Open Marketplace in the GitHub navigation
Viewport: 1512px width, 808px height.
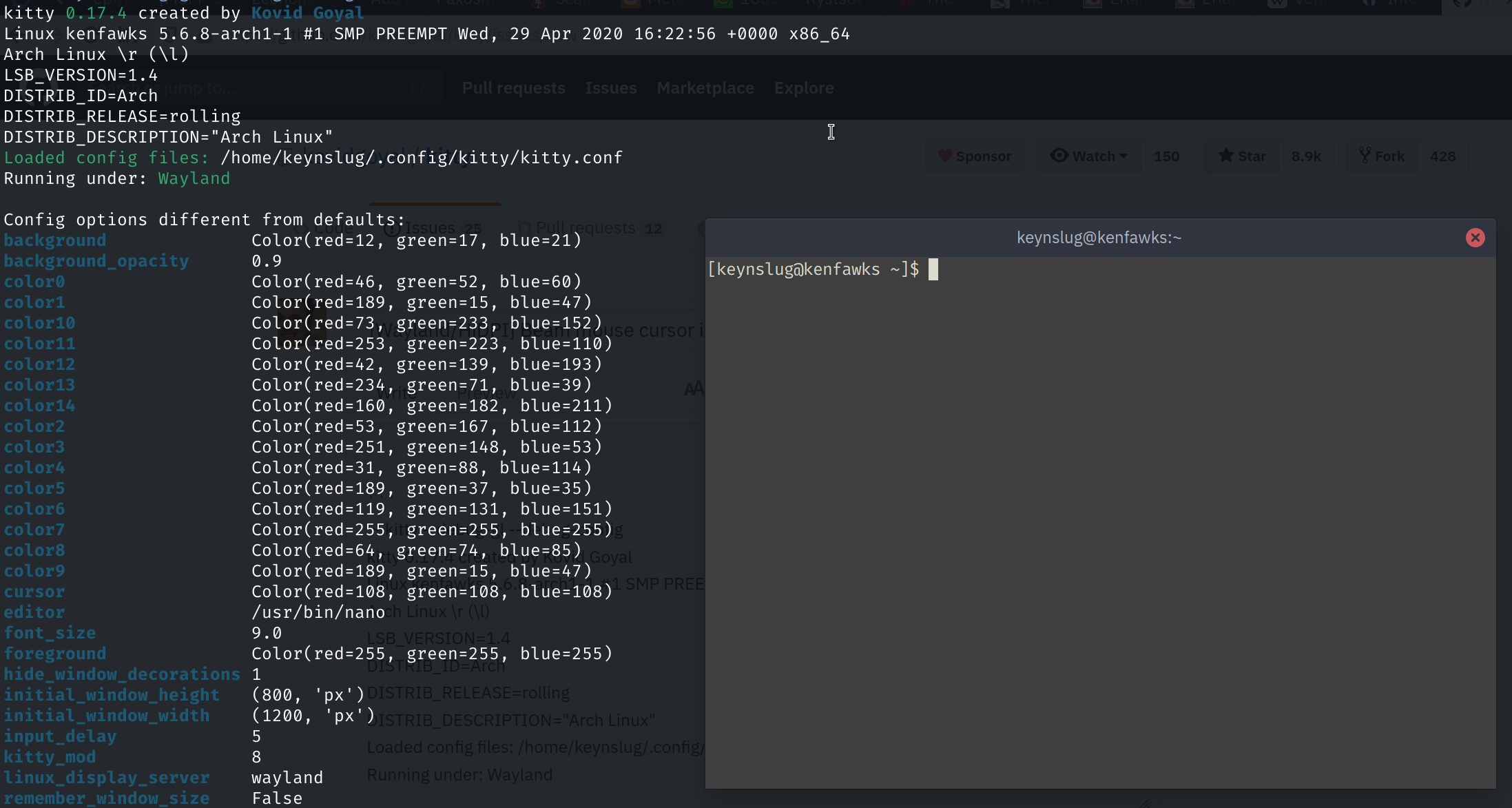tap(705, 88)
